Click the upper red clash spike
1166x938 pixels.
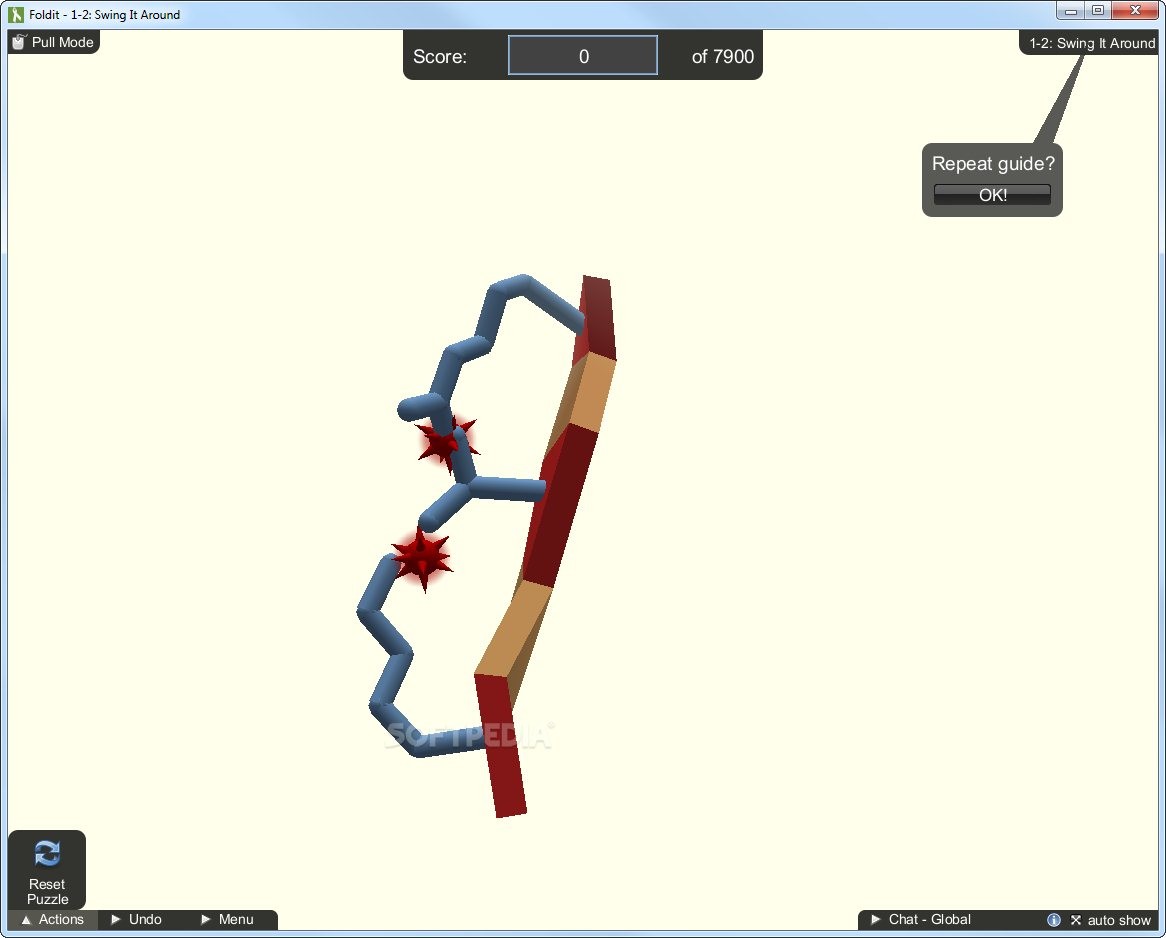[446, 443]
